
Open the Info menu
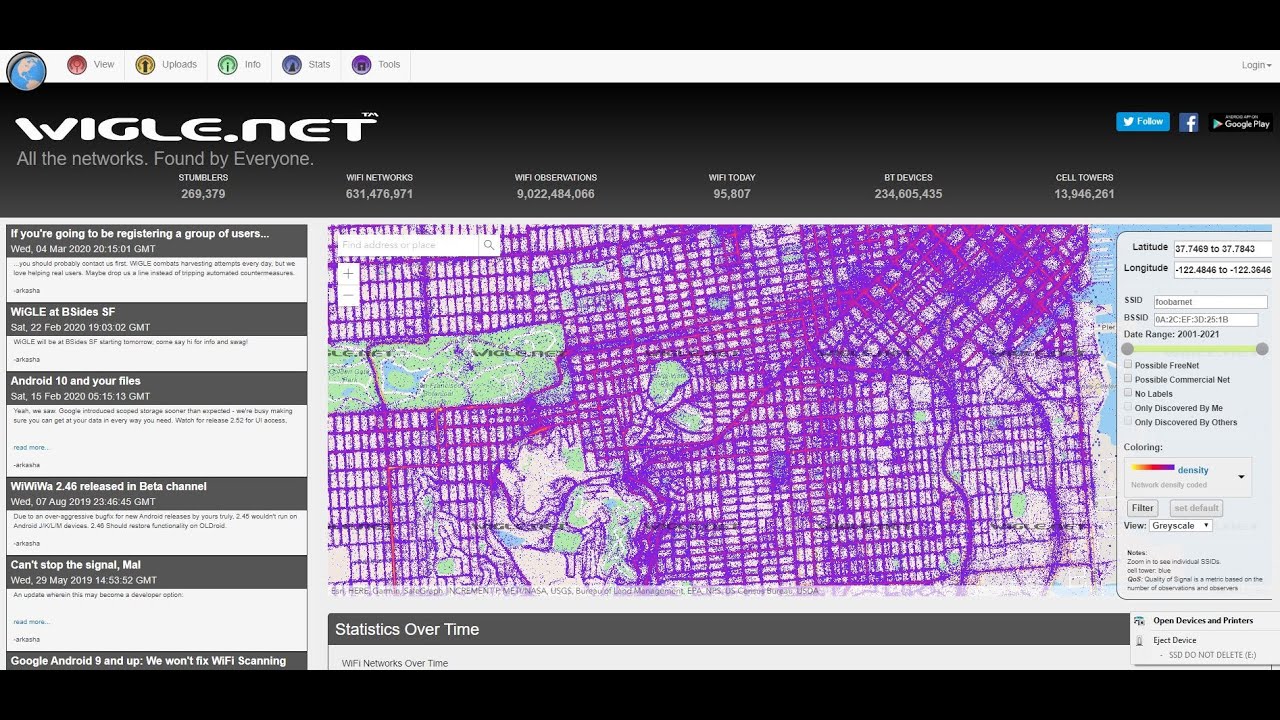[240, 65]
